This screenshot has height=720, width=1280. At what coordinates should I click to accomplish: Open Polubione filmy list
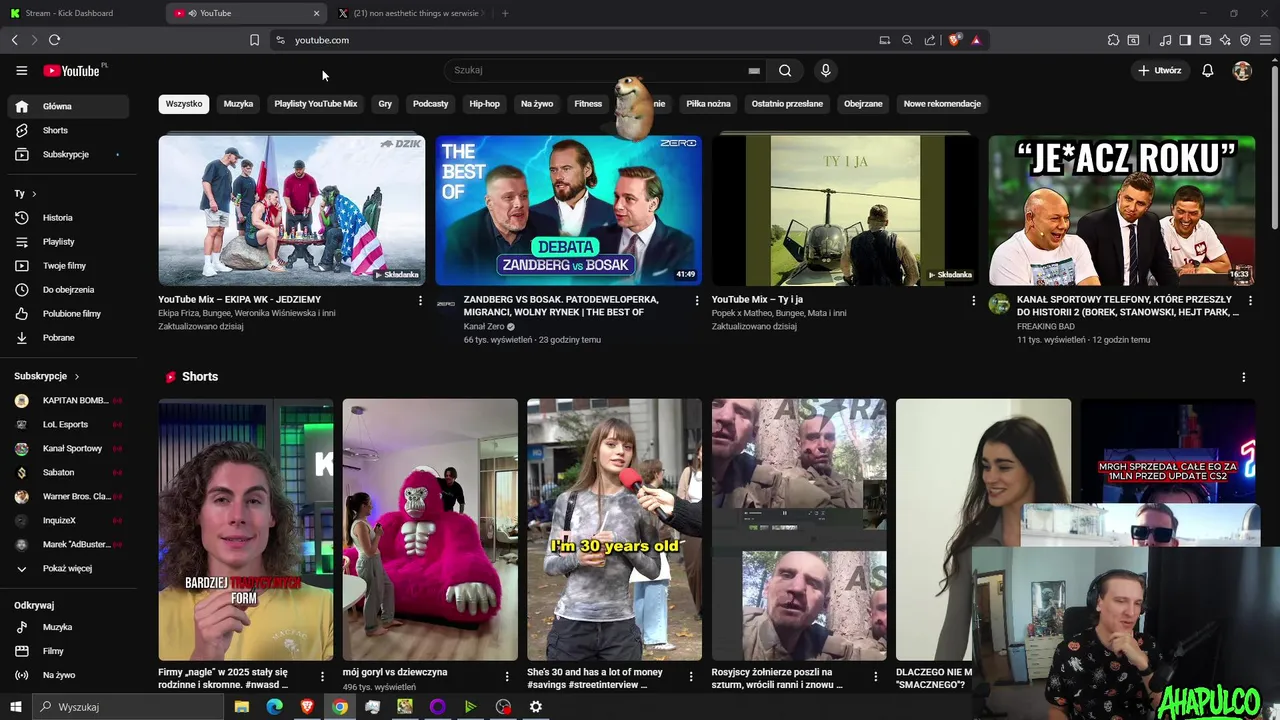click(x=68, y=313)
